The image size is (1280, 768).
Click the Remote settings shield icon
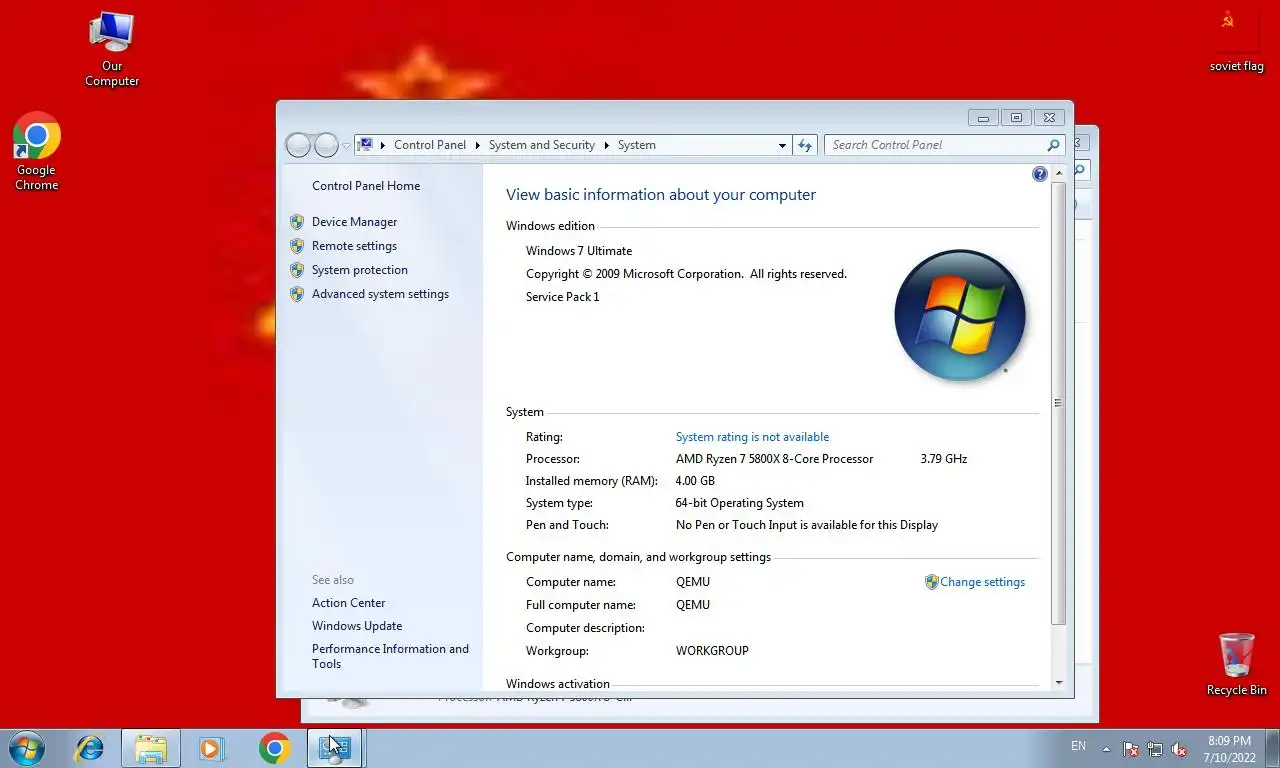(x=297, y=246)
